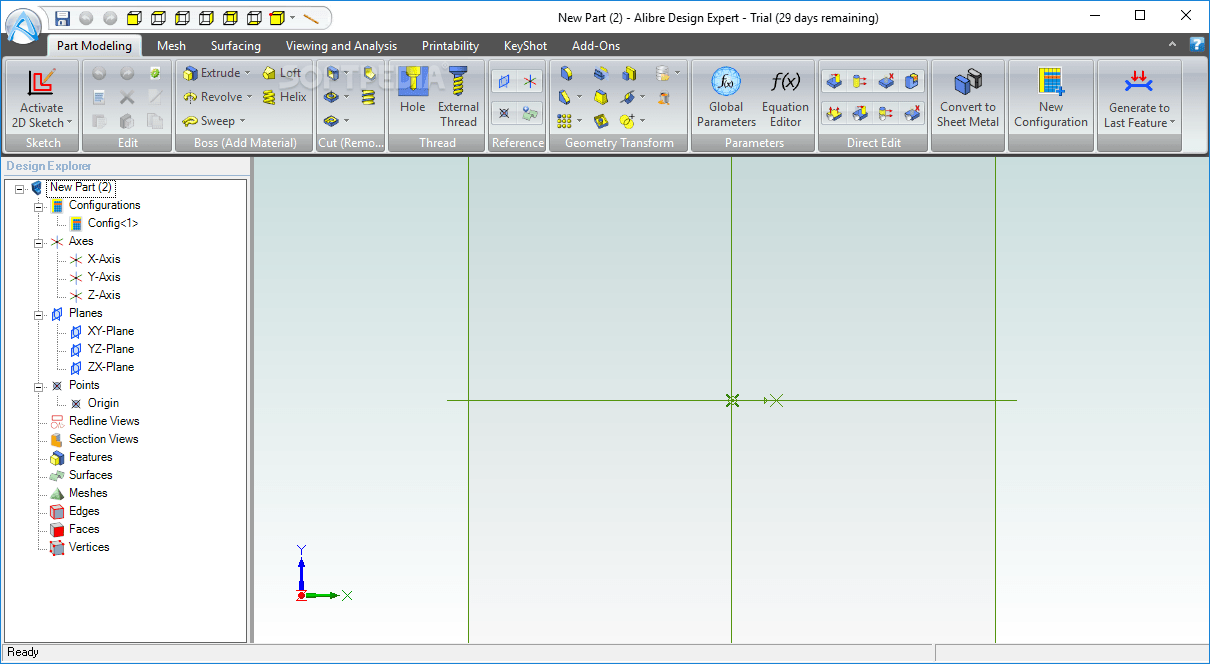
Task: Create a New Configuration
Action: (x=1050, y=97)
